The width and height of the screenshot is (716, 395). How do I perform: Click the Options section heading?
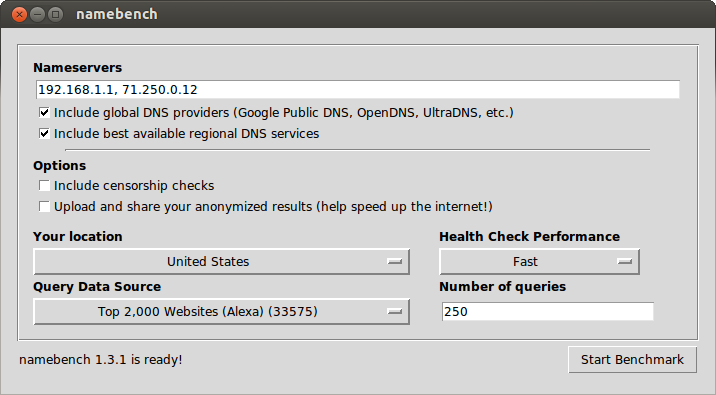[x=59, y=165]
